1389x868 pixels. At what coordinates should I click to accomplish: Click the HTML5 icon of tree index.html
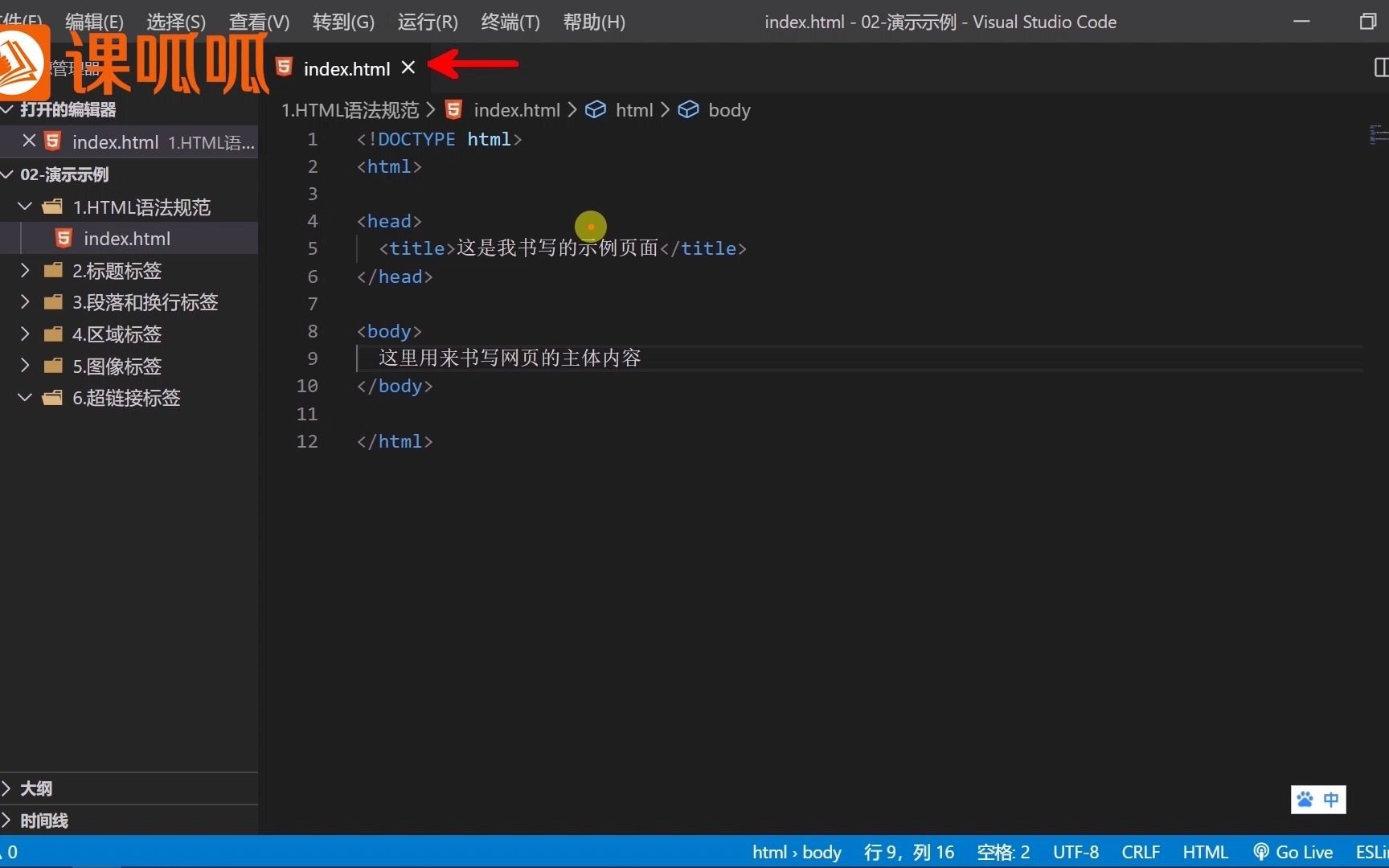click(64, 238)
